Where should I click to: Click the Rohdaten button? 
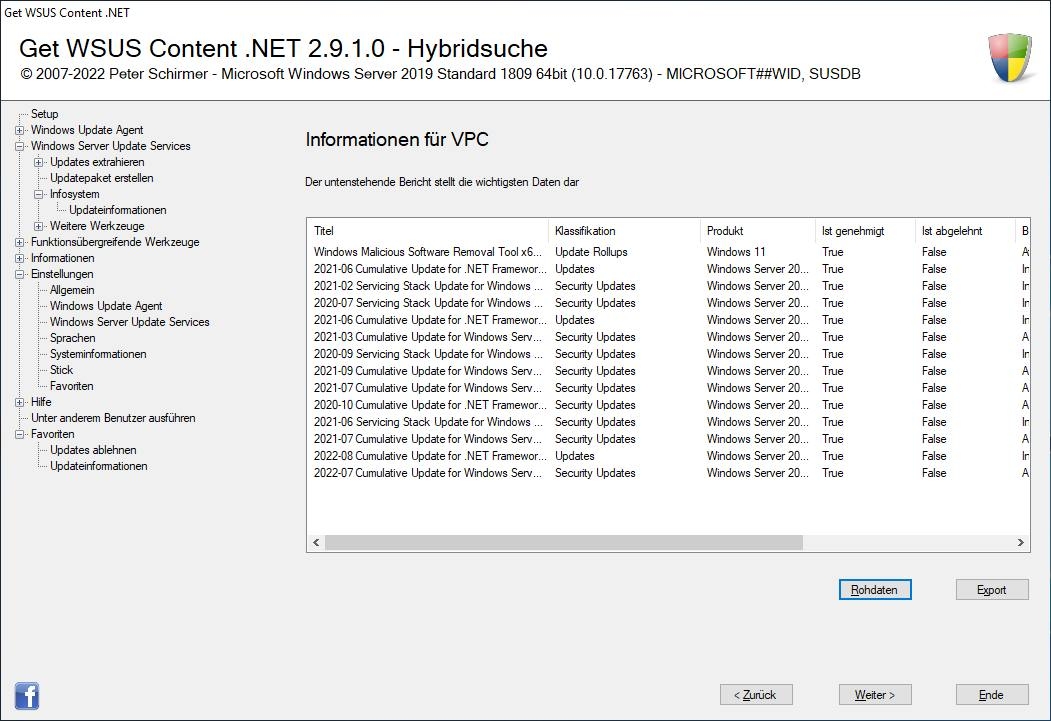click(x=875, y=590)
